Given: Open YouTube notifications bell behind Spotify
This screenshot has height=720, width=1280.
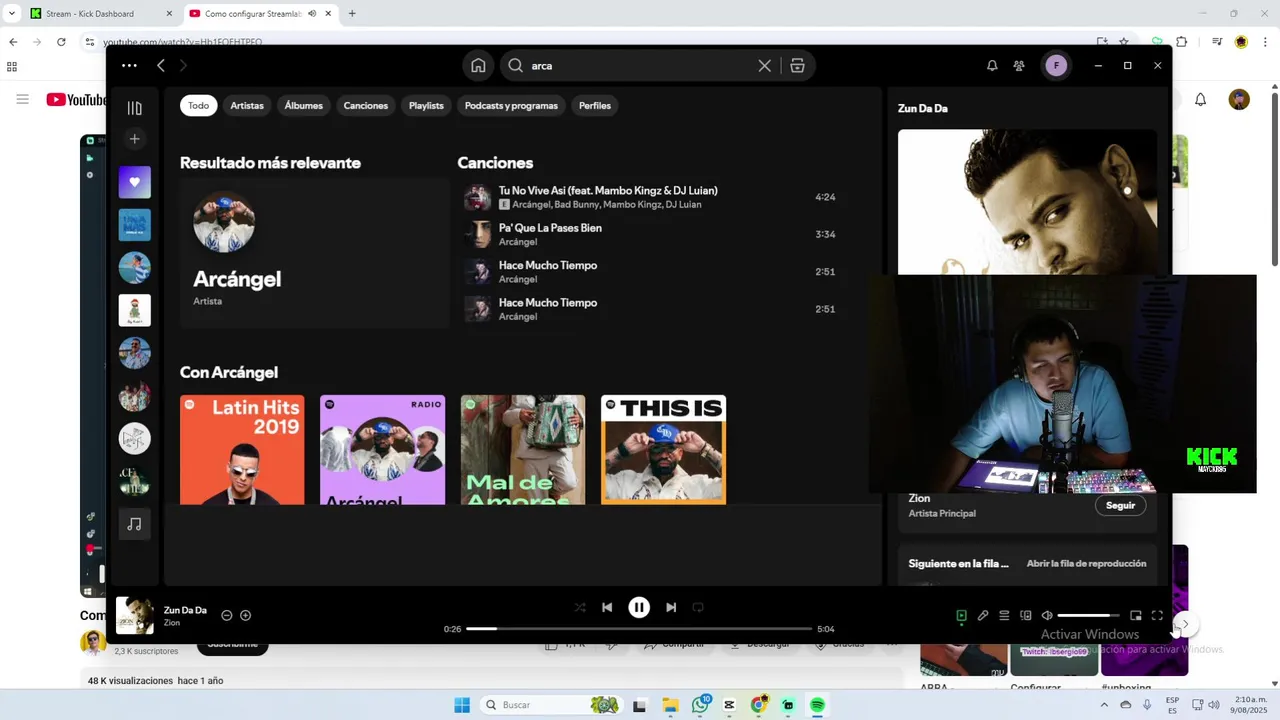Looking at the screenshot, I should (x=1201, y=100).
